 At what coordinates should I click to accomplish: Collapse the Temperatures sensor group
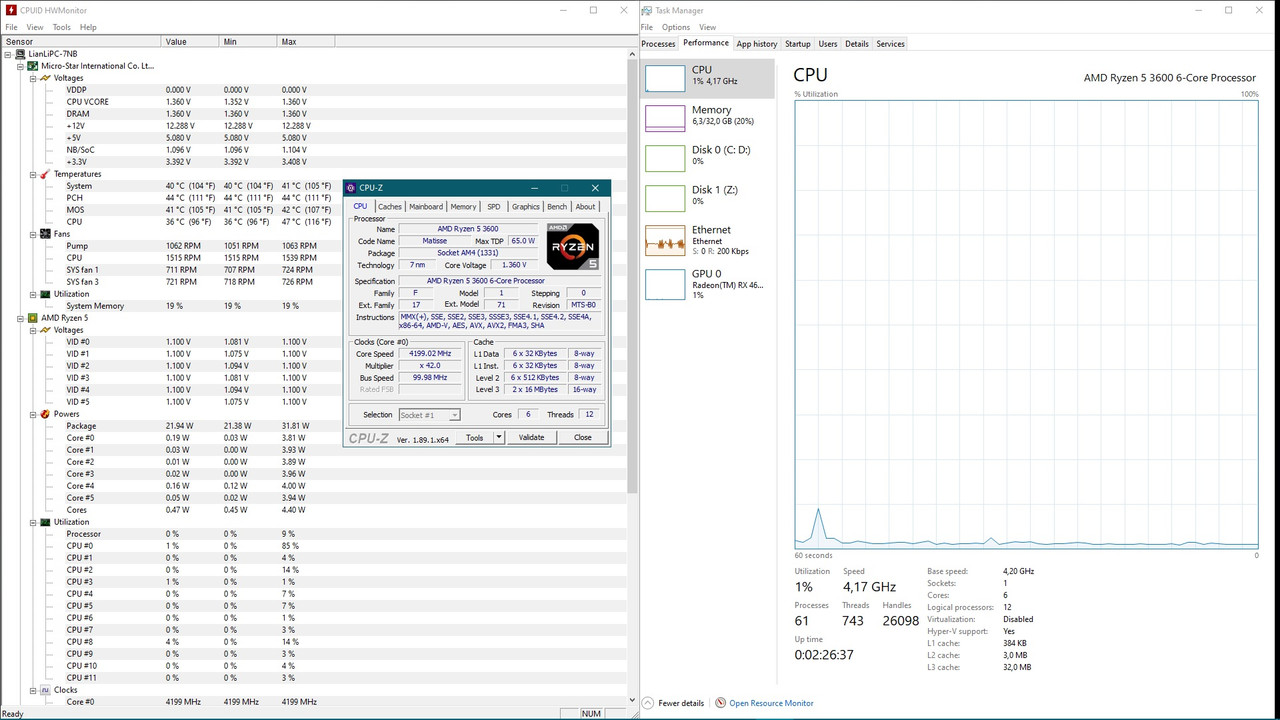pos(33,174)
